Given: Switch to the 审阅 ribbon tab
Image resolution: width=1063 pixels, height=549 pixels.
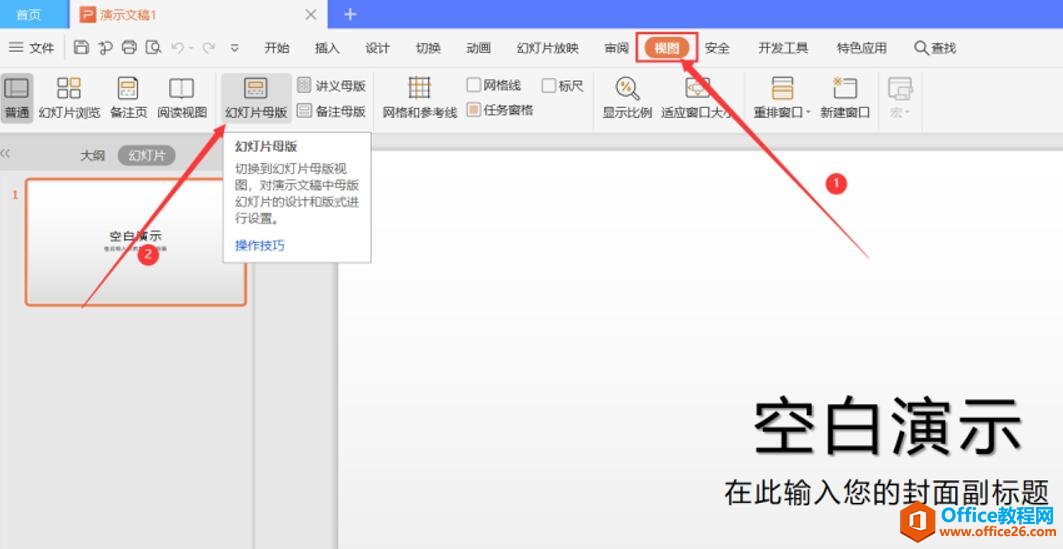Looking at the screenshot, I should click(x=617, y=47).
